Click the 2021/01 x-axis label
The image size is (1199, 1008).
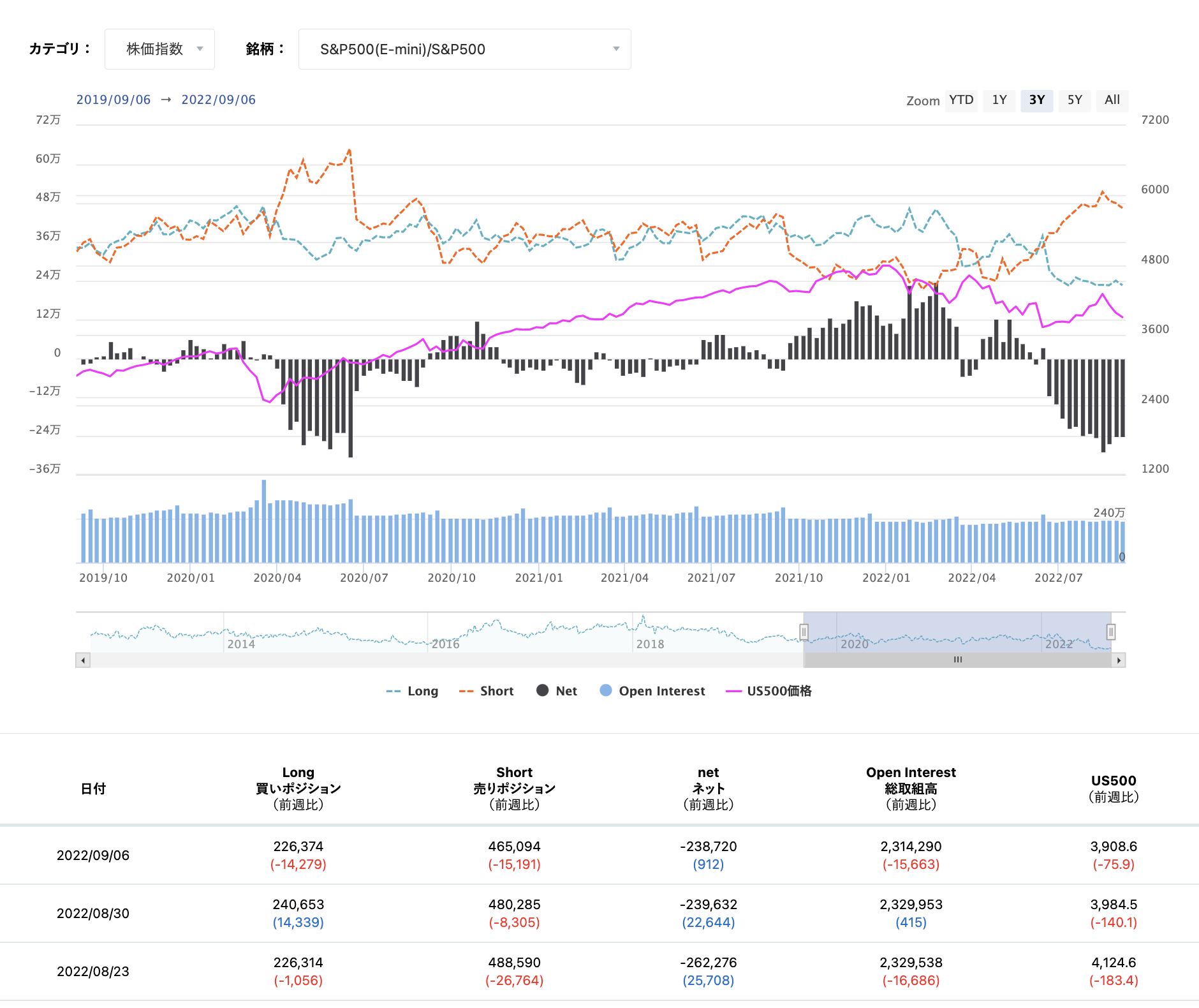539,578
